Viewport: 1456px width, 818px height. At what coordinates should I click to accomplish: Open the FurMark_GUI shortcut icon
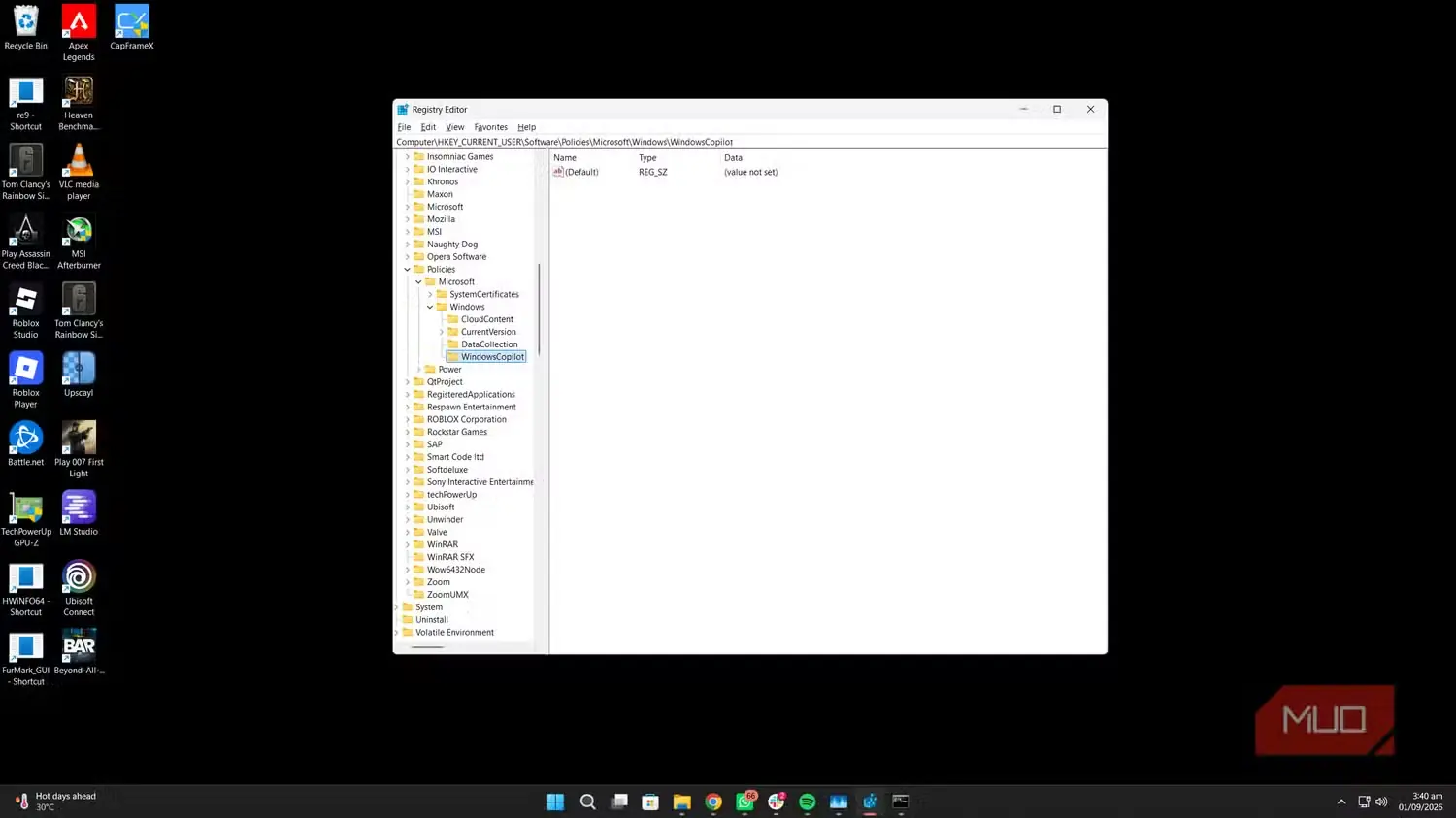[26, 658]
